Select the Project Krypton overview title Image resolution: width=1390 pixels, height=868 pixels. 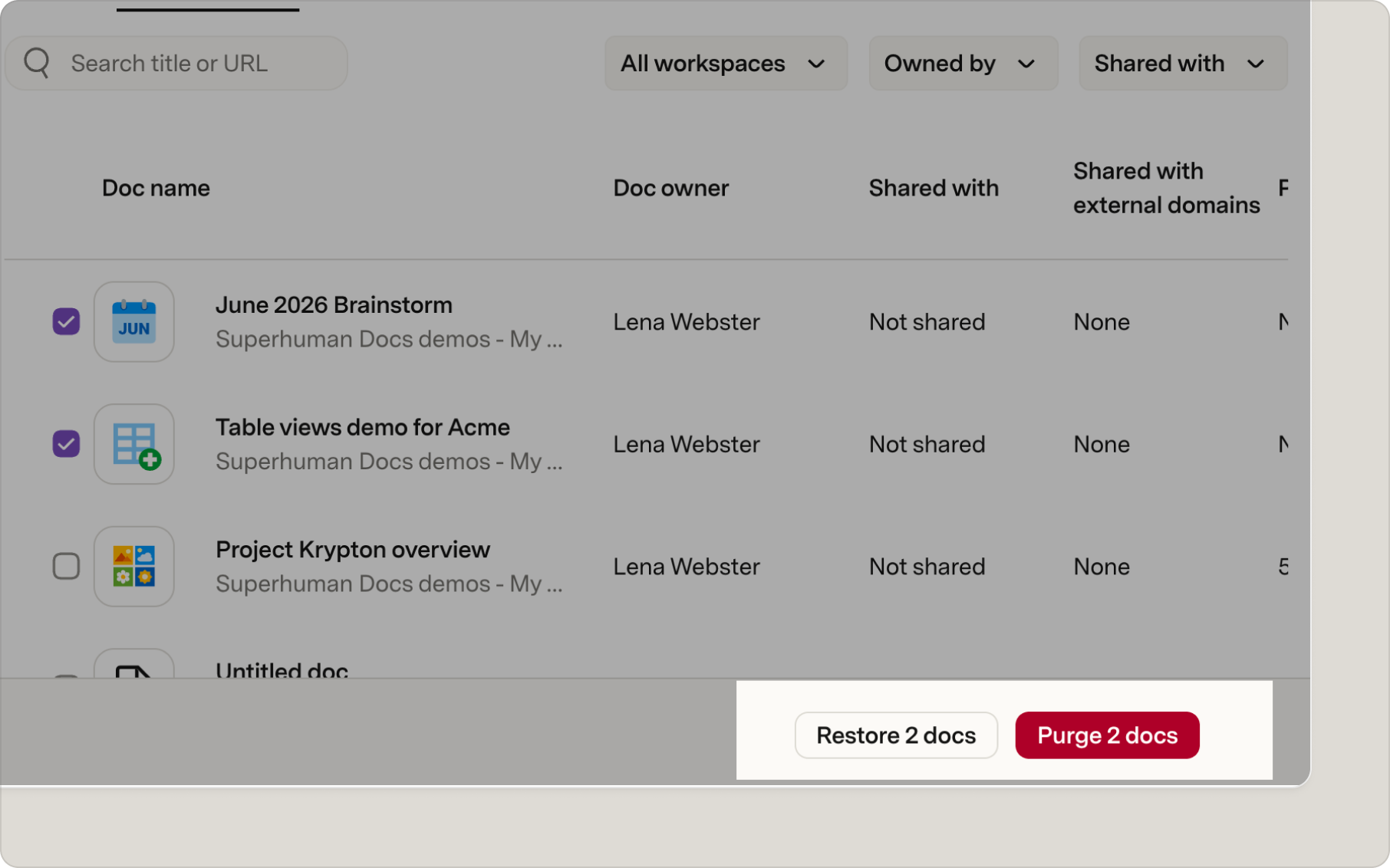tap(352, 550)
